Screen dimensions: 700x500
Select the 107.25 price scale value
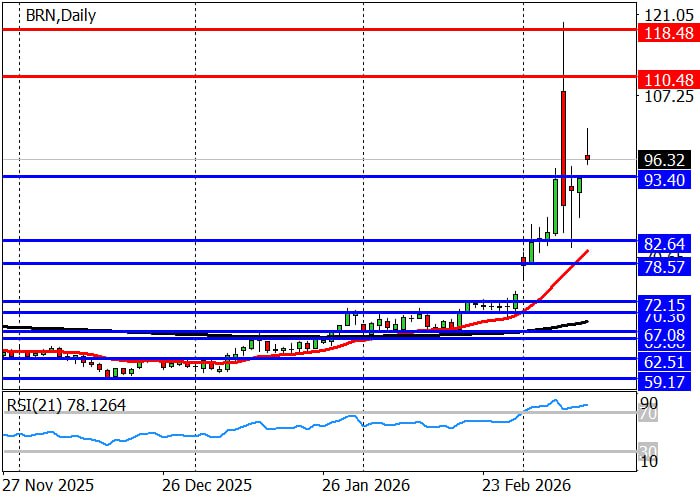667,97
